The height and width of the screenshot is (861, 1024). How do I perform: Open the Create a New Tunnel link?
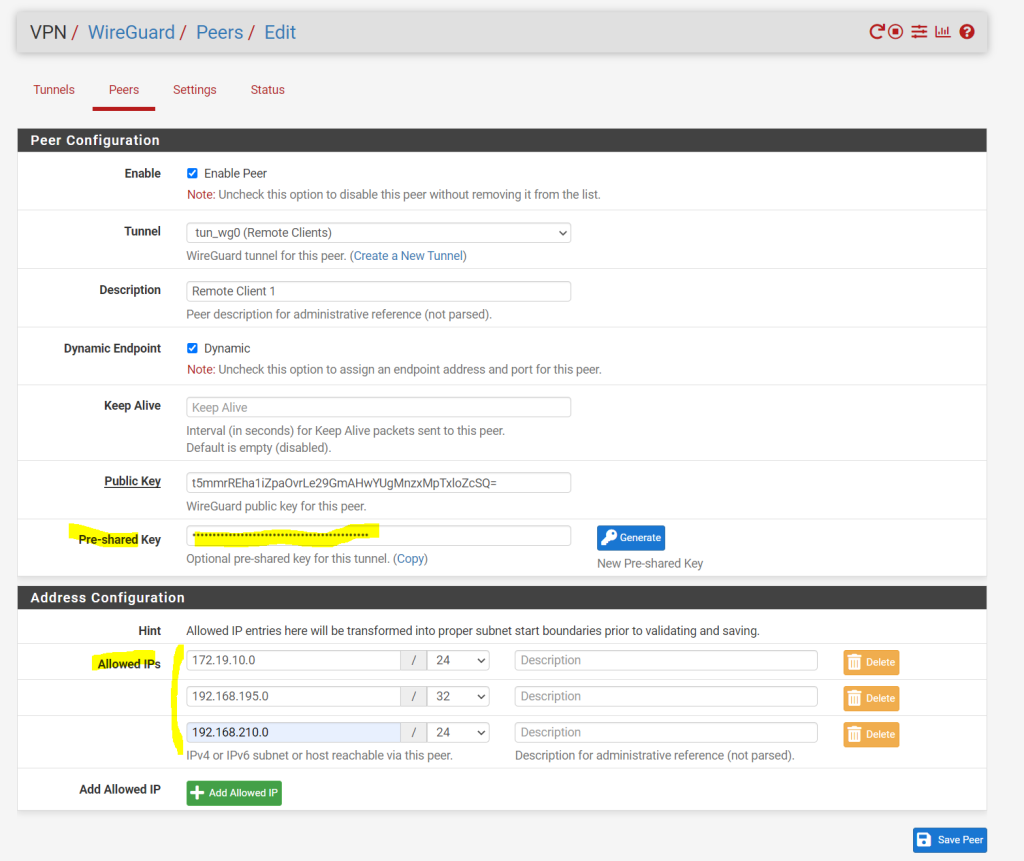click(408, 256)
